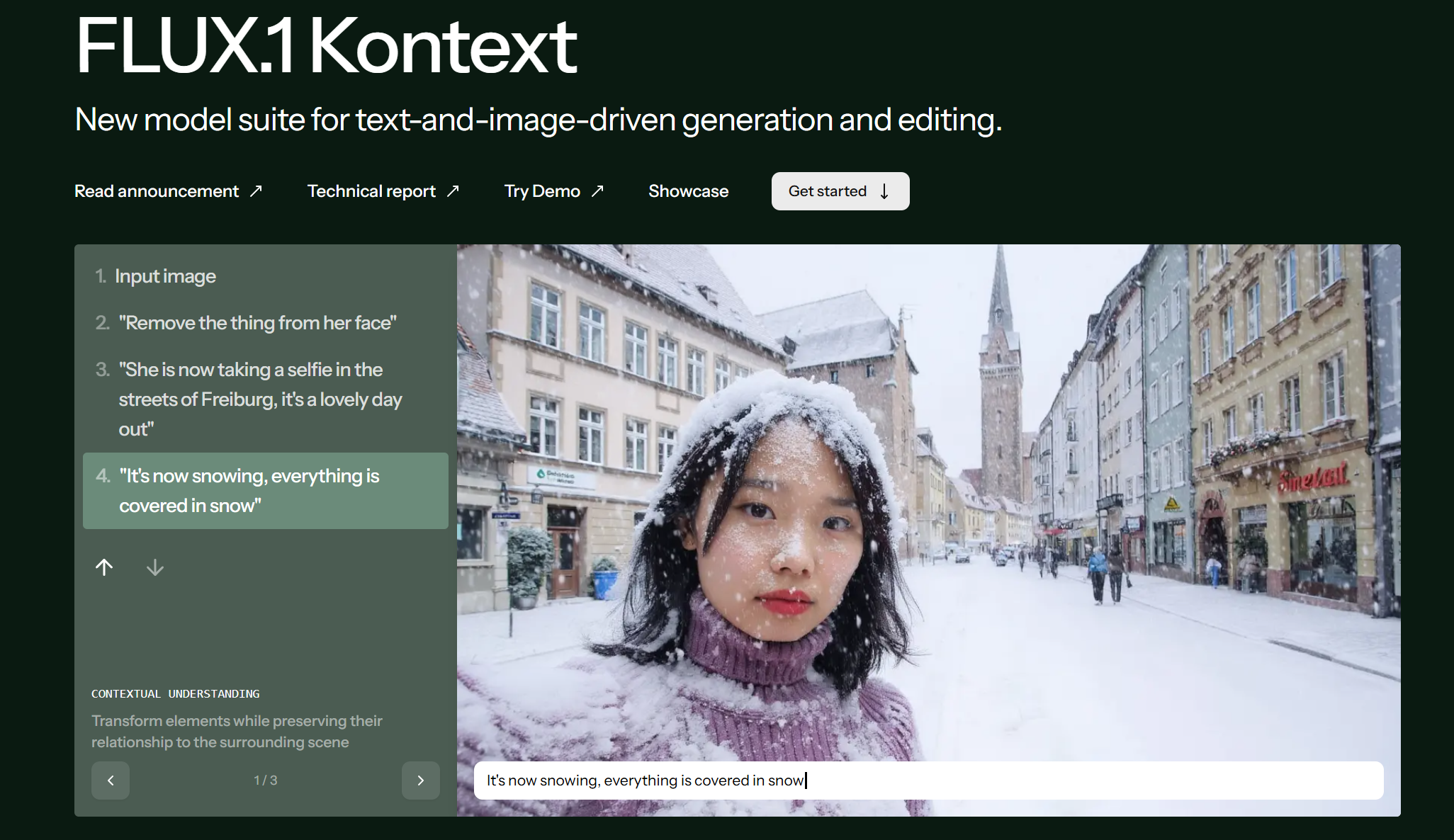Go to the Showcase section
The image size is (1454, 840).
pyautogui.click(x=688, y=191)
